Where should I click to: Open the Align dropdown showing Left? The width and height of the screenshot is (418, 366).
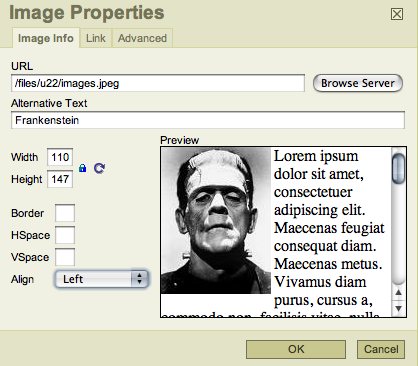coord(101,279)
